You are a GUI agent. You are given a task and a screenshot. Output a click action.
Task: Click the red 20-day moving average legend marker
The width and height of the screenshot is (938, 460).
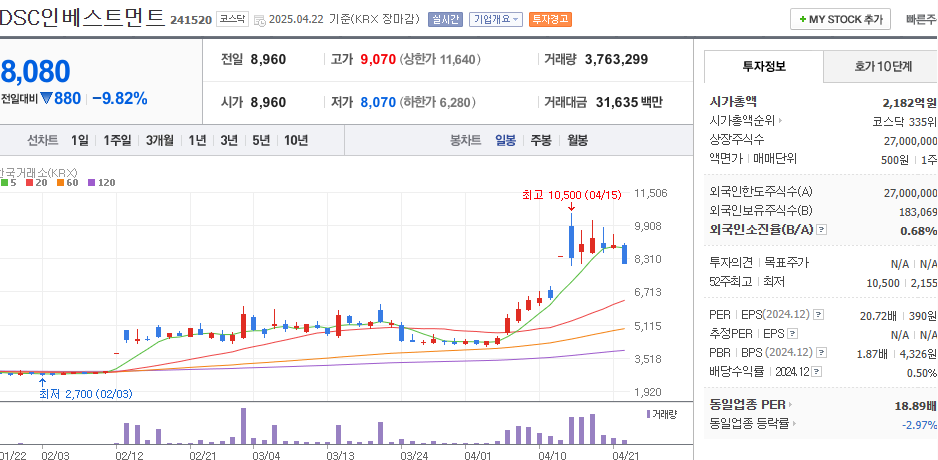[30, 183]
